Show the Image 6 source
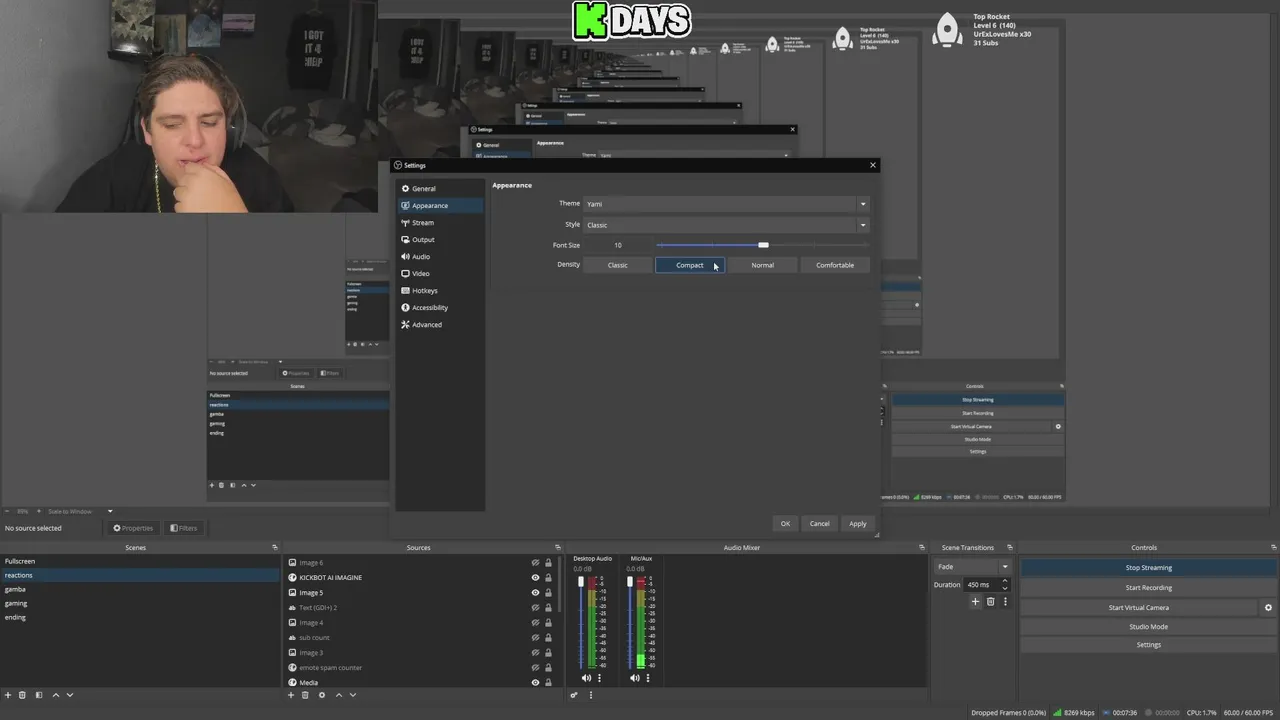This screenshot has width=1280, height=720. pos(535,563)
